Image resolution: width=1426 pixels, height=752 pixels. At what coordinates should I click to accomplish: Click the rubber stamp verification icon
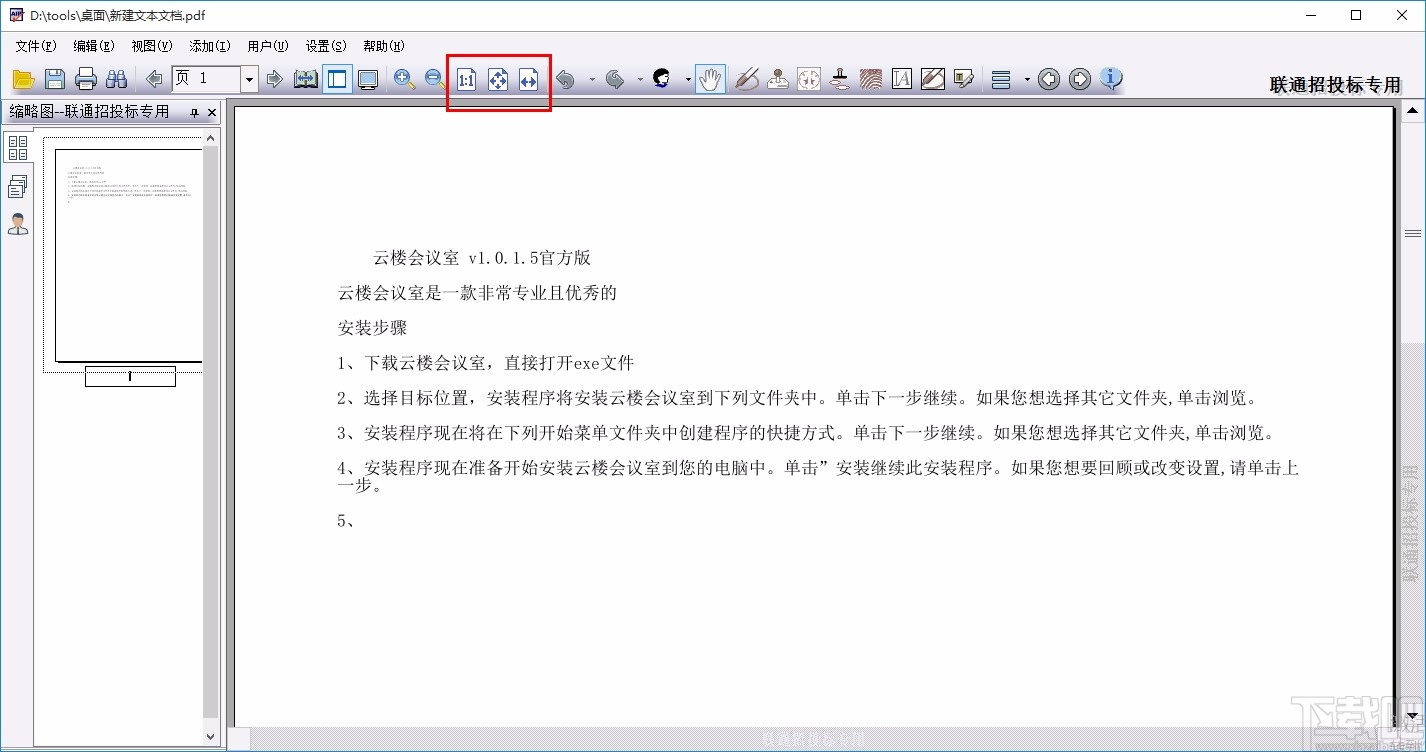point(840,79)
